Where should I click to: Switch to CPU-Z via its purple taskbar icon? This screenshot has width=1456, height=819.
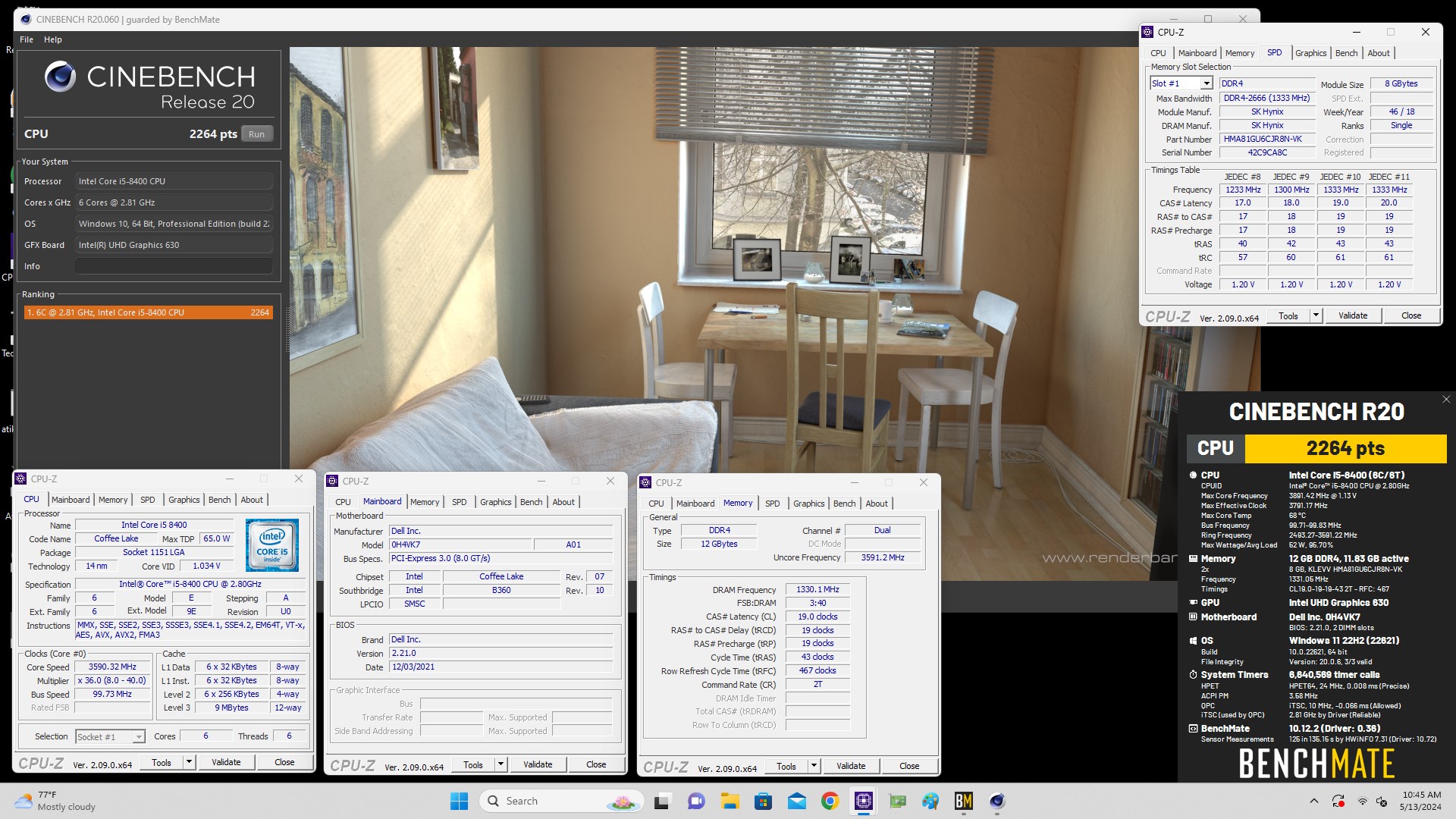coord(863,801)
